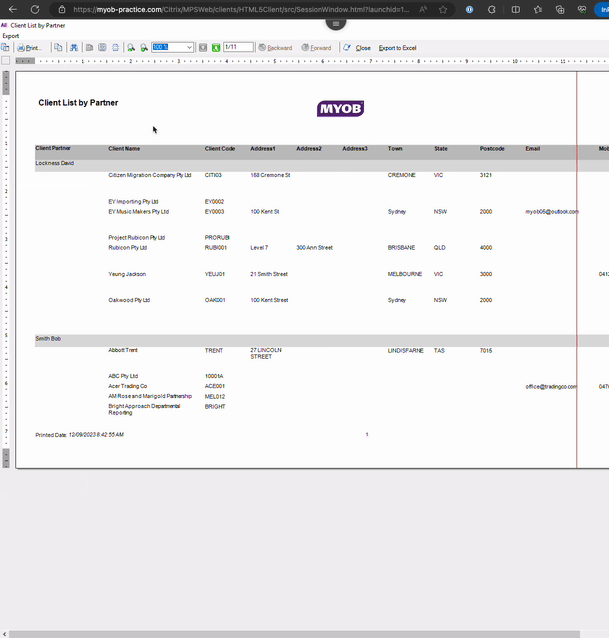Expand the Citrix session toolbar handle
The image size is (609, 638).
(x=336, y=23)
